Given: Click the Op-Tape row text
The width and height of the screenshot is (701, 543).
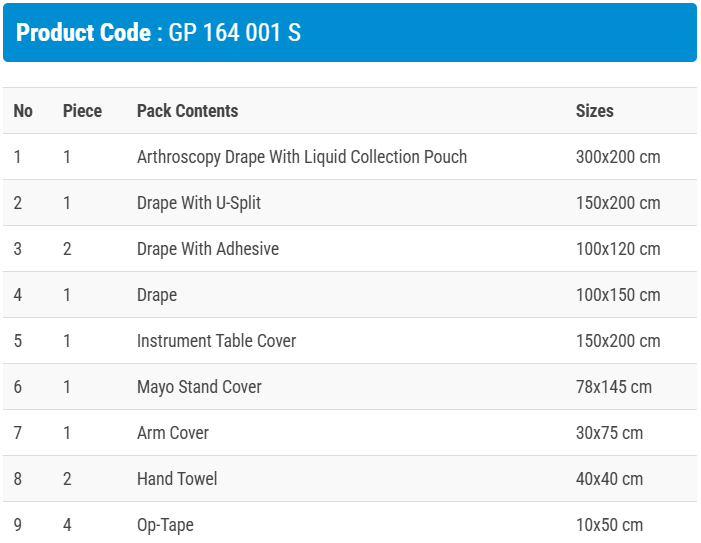Looking at the screenshot, I should tap(165, 525).
